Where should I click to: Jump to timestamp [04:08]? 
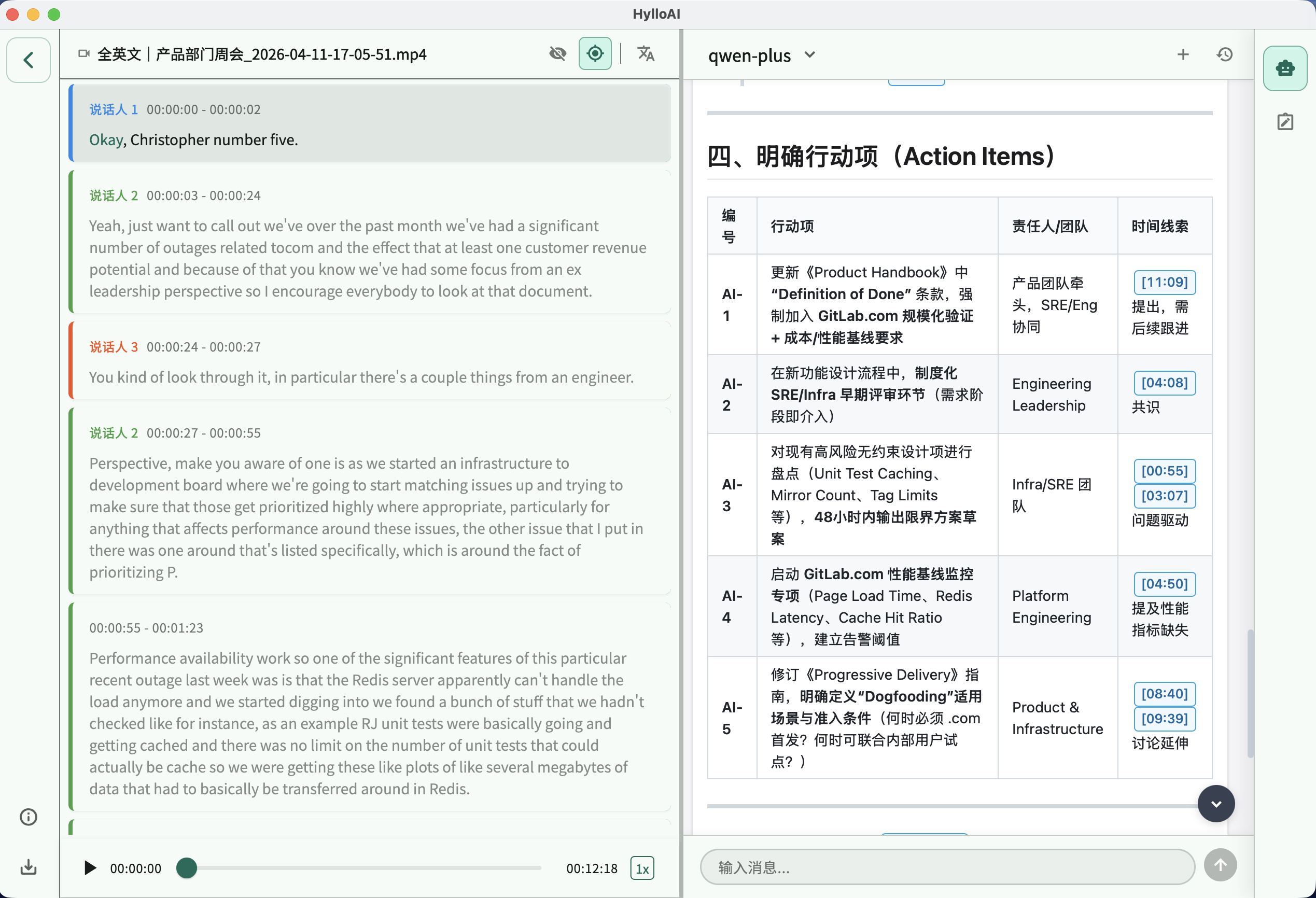1164,383
